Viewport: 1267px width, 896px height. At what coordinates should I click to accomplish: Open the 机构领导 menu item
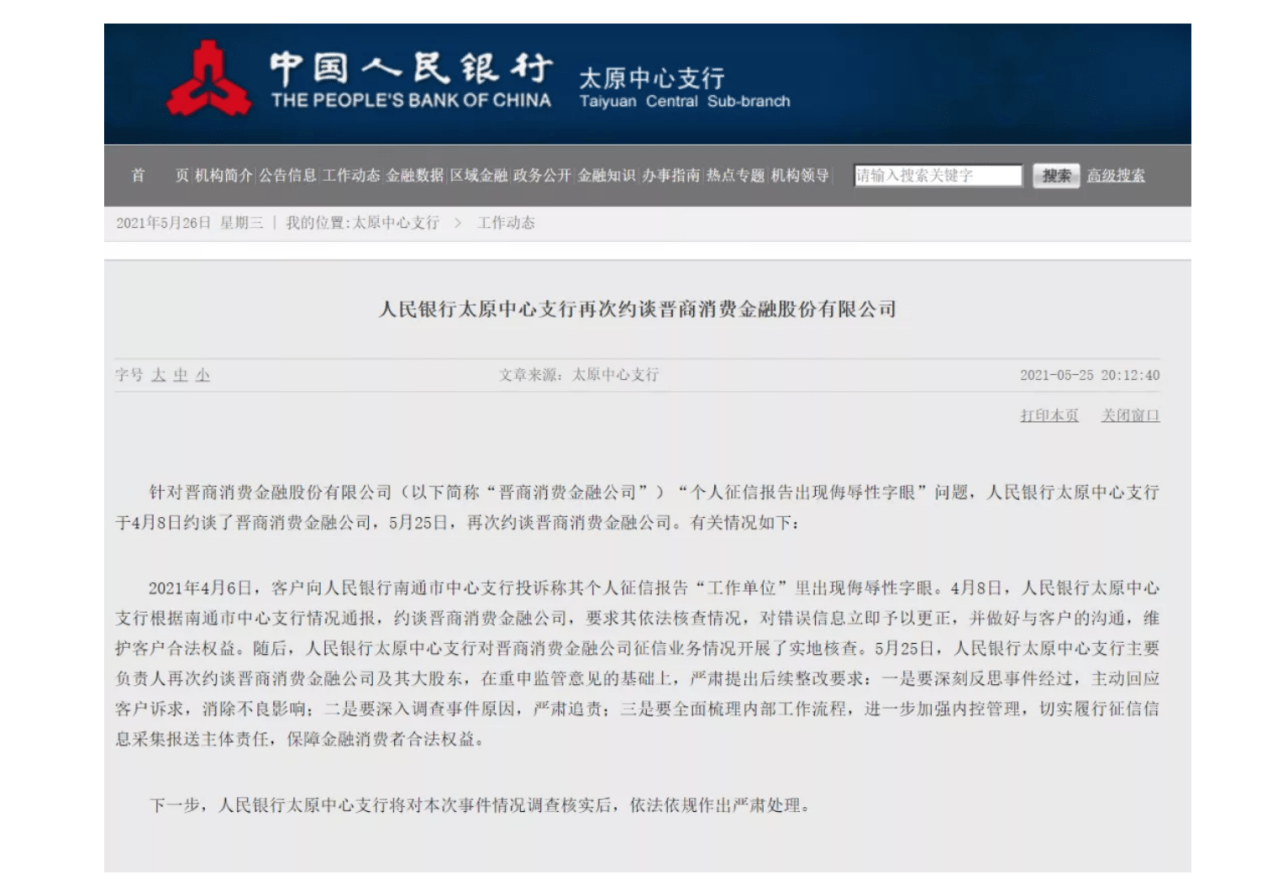800,176
